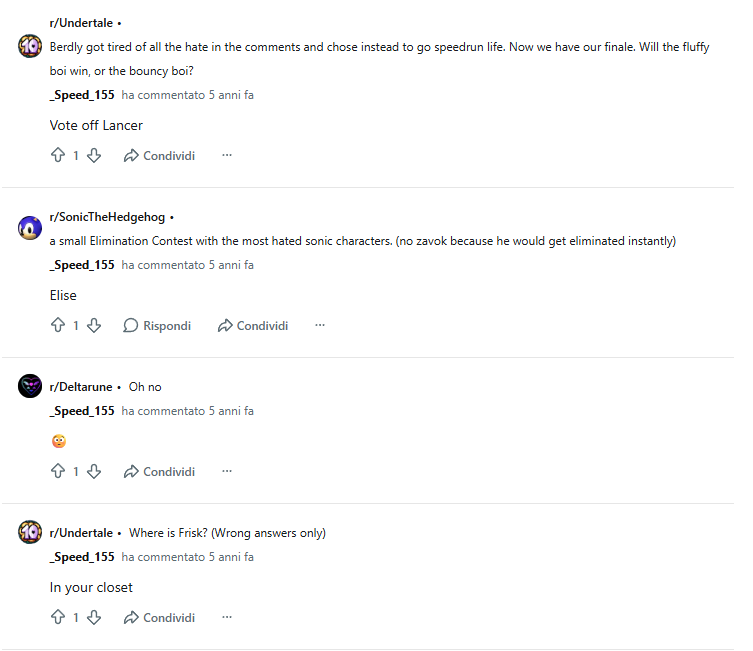Open the r/Deltarune subreddit link
753x651 pixels.
pos(81,387)
